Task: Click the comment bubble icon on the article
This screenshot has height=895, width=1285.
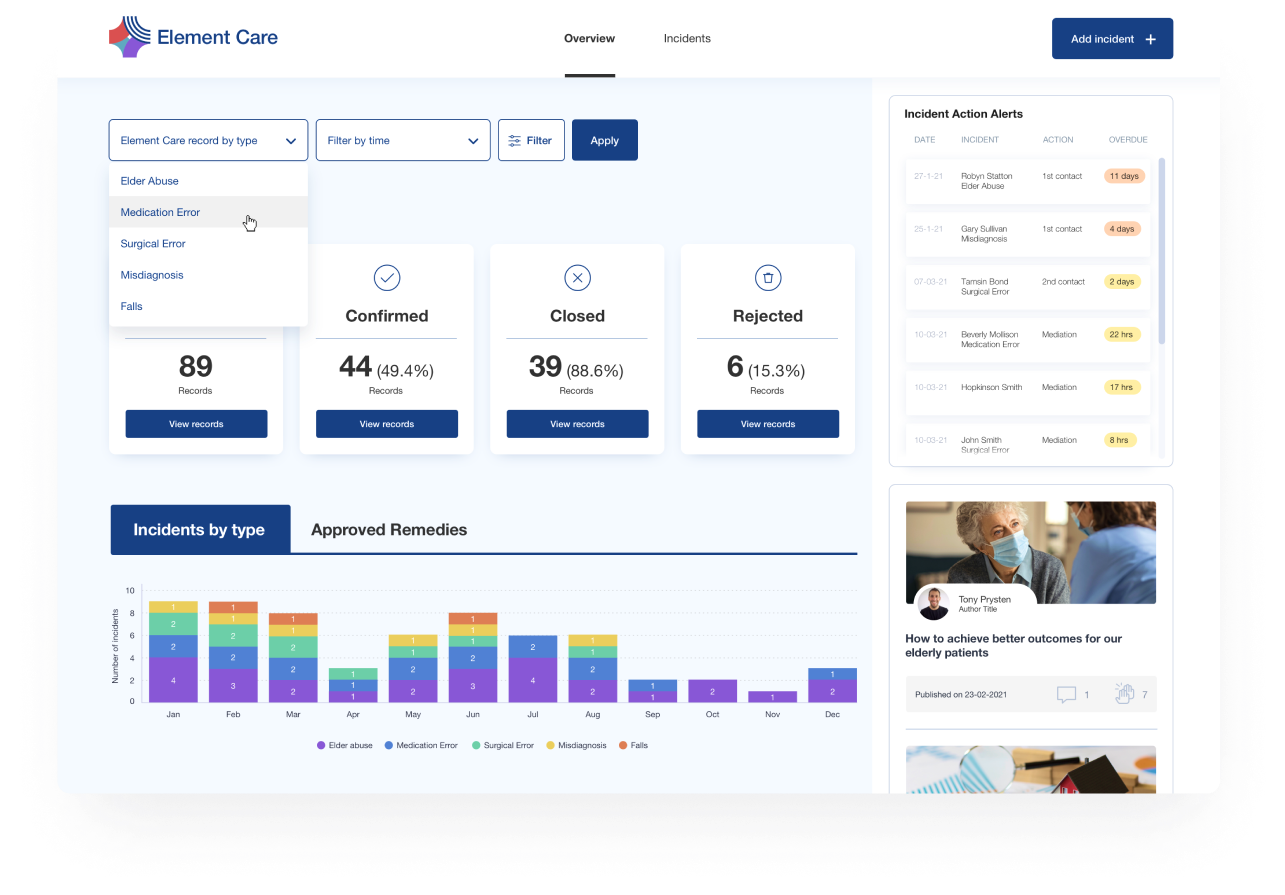Action: coord(1065,693)
